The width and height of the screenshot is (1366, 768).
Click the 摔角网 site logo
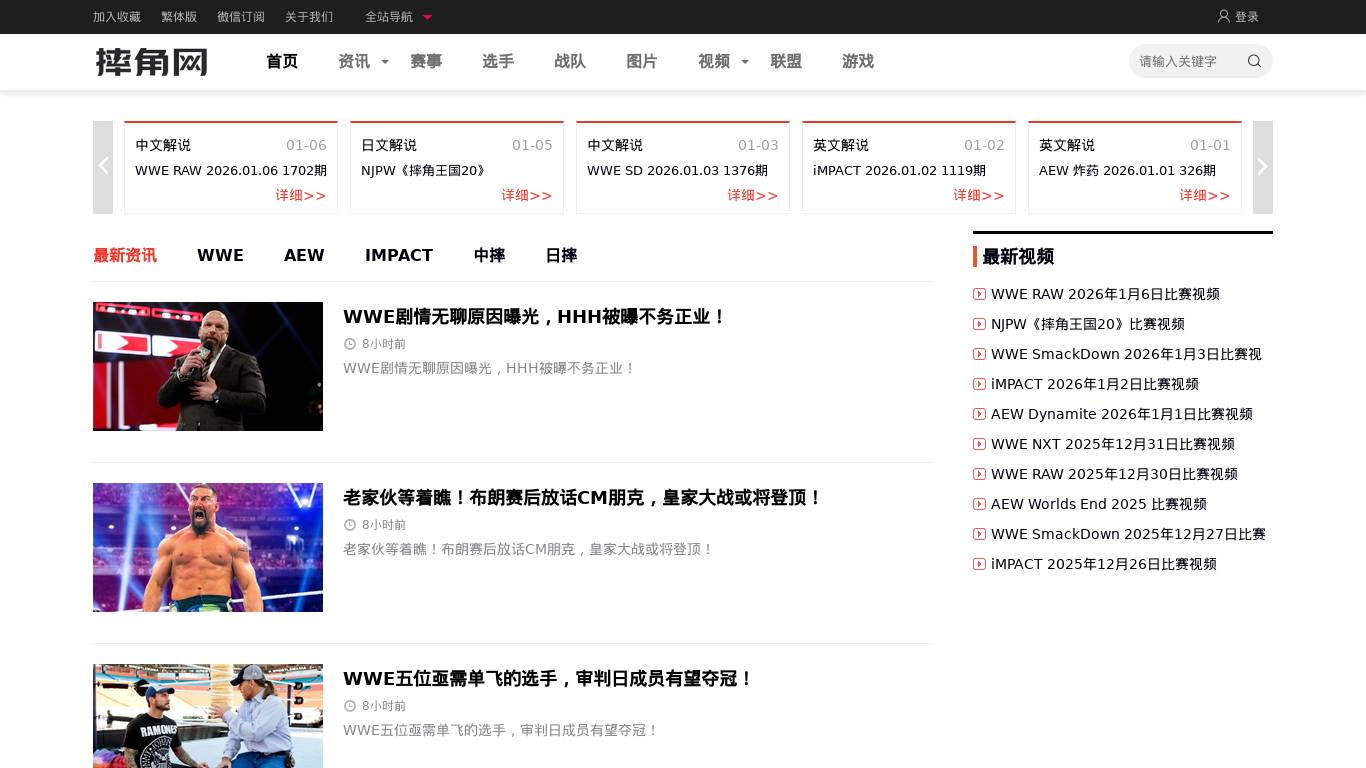click(x=151, y=62)
